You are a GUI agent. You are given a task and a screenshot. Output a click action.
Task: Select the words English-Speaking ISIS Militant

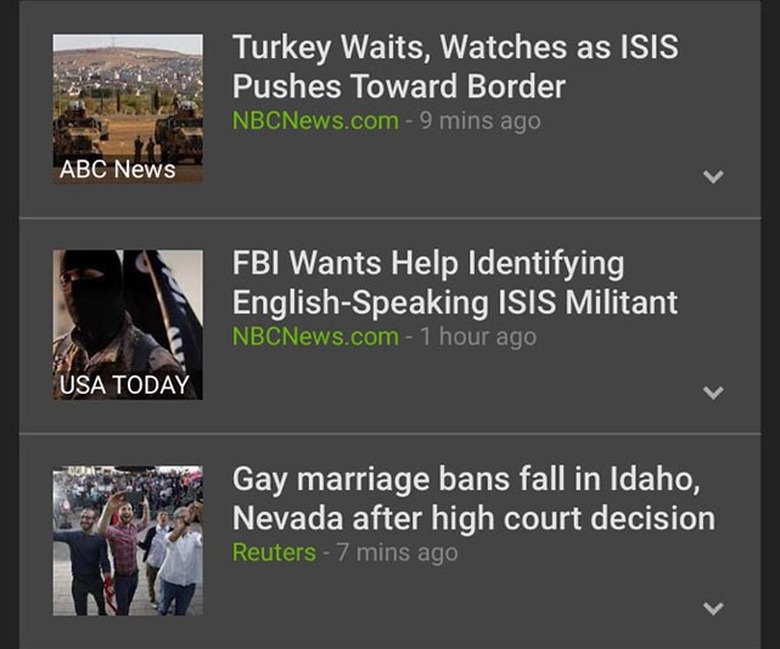click(455, 302)
